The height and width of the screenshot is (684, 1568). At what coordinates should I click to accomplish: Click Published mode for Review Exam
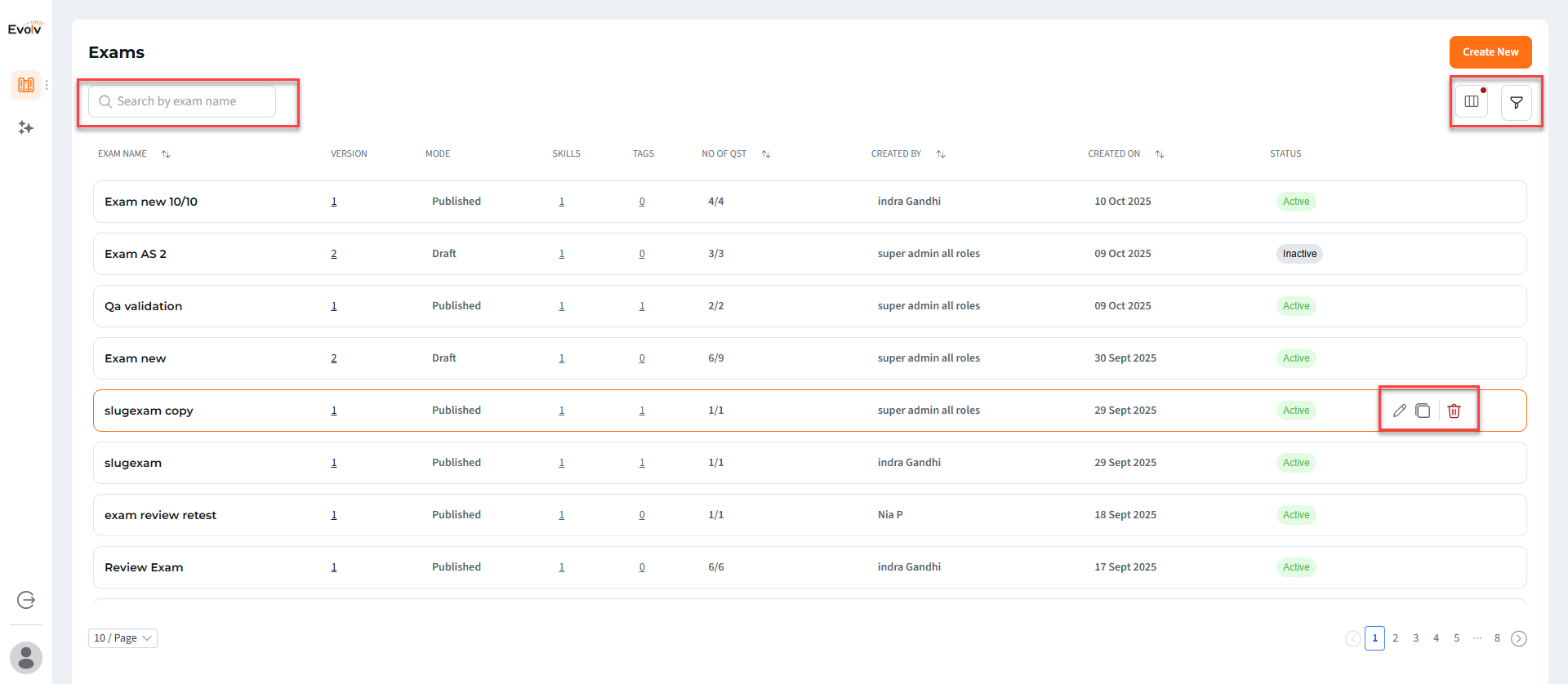click(x=457, y=567)
